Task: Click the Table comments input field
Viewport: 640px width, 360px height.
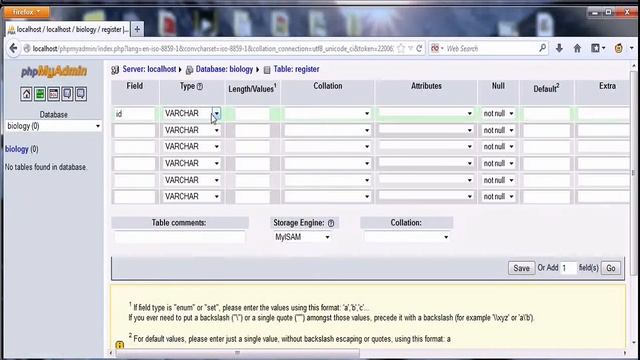Action: pyautogui.click(x=180, y=237)
